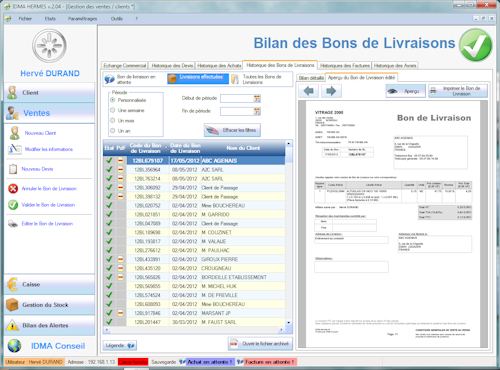Switch to Historique des Devis tab
The height and width of the screenshot is (370, 500).
pos(172,66)
